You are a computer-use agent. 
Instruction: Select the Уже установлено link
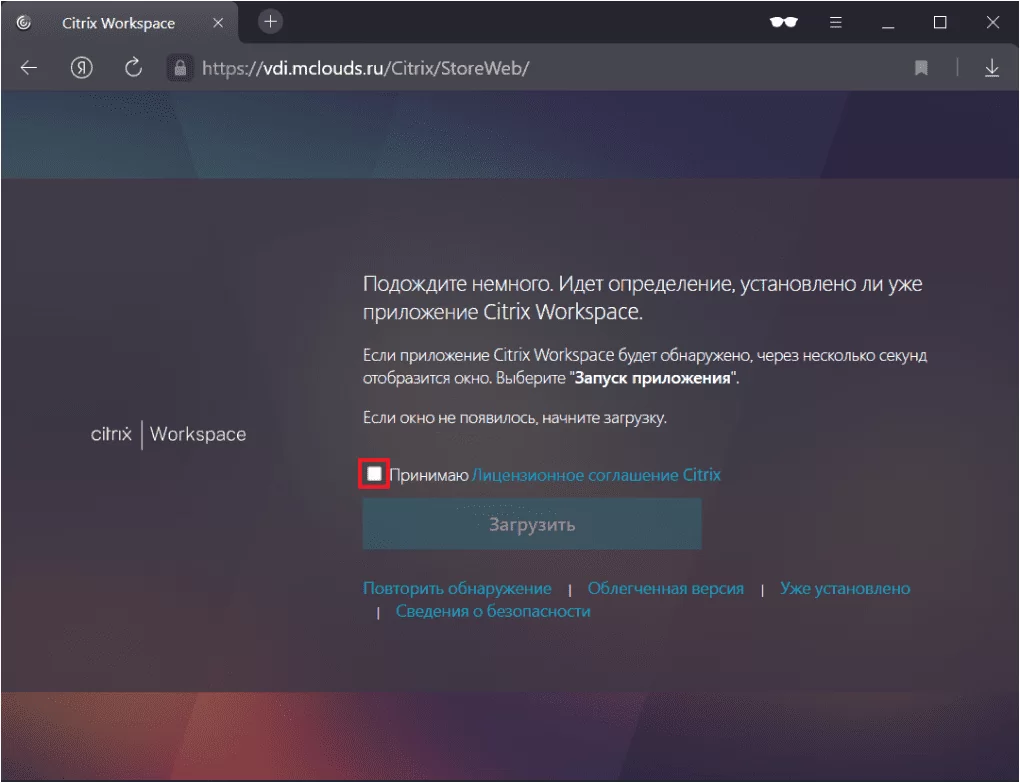pos(845,588)
